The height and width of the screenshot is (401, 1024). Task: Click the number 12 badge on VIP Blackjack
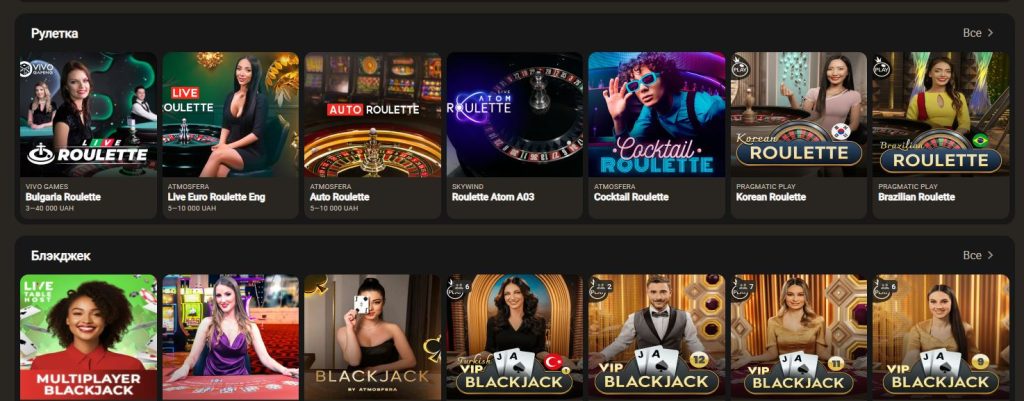pyautogui.click(x=699, y=360)
